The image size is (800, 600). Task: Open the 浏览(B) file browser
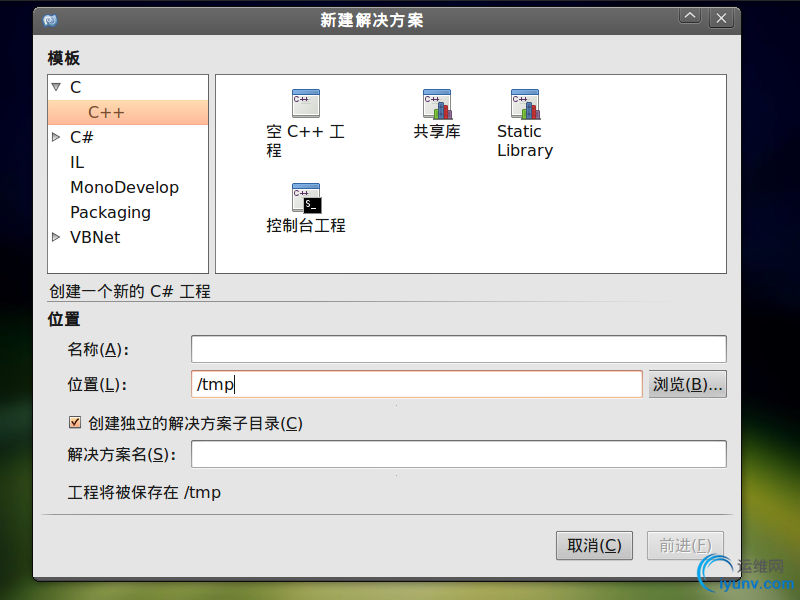point(688,384)
